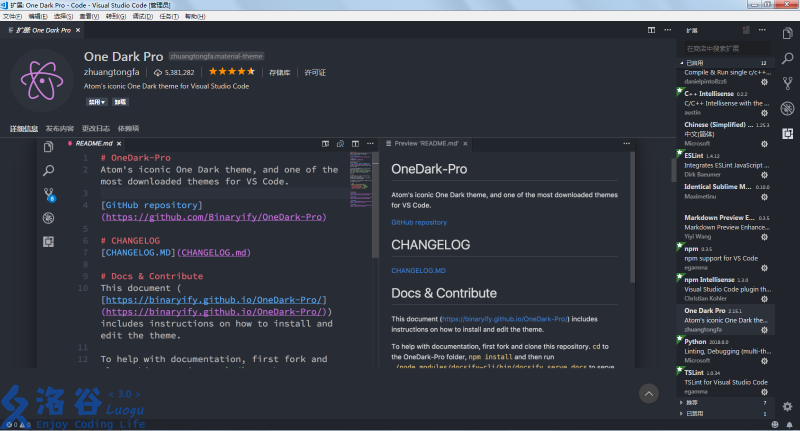
Task: Switch to the 更改日志 changelog tab
Action: pyautogui.click(x=96, y=129)
